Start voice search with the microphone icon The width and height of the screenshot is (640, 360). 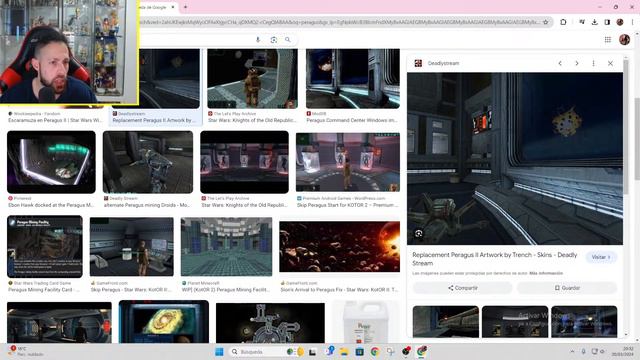click(x=258, y=40)
